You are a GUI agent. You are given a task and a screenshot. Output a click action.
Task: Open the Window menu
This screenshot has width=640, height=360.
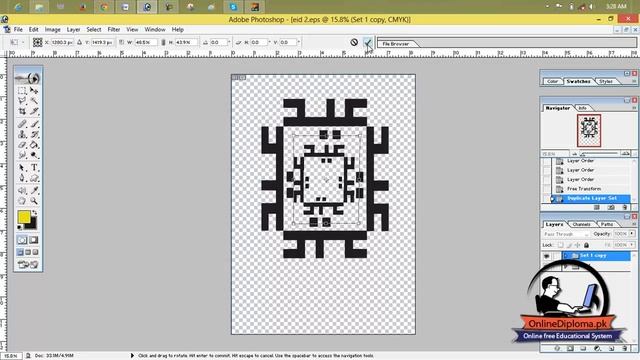(155, 29)
